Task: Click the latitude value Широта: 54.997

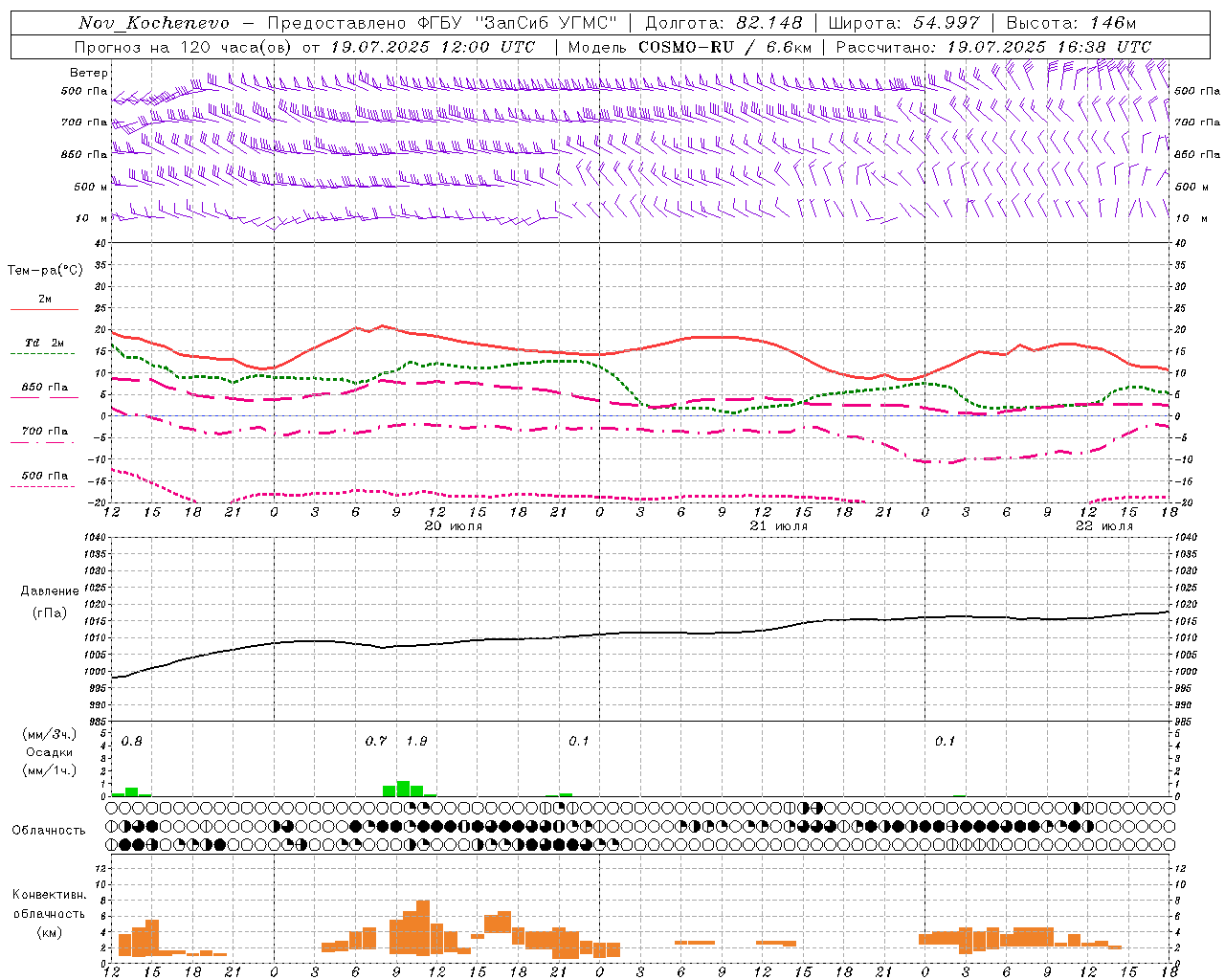Action: (904, 23)
